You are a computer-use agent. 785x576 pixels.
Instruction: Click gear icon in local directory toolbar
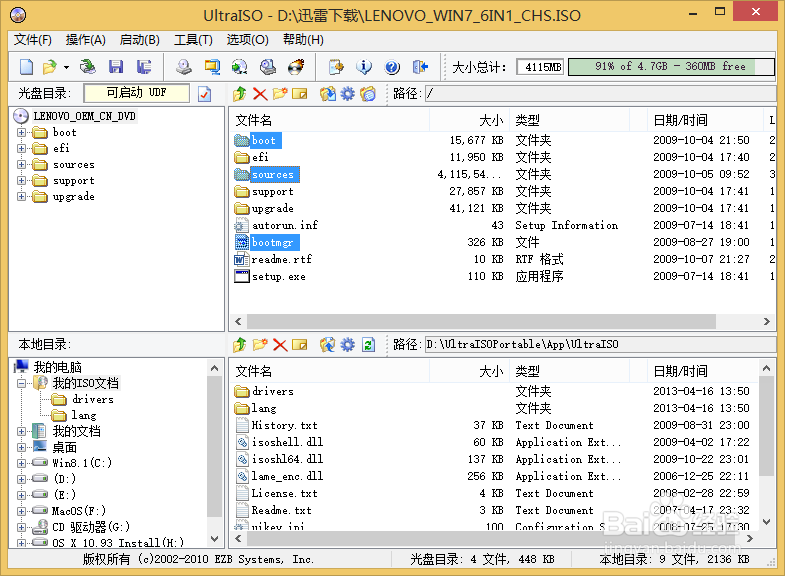click(347, 344)
